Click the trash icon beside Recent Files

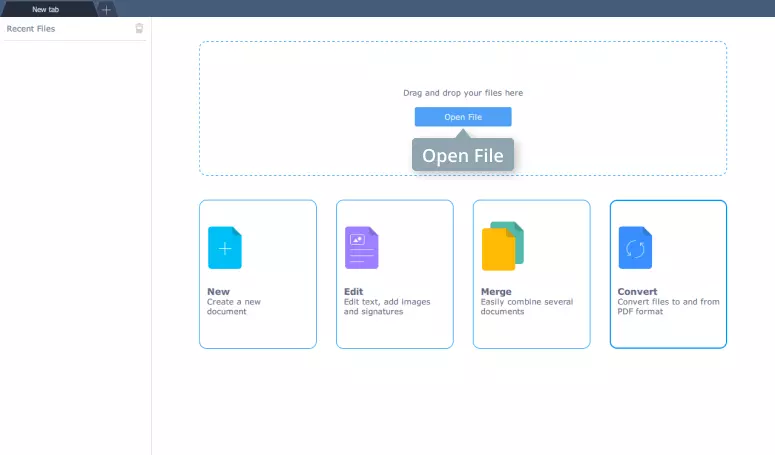click(139, 29)
